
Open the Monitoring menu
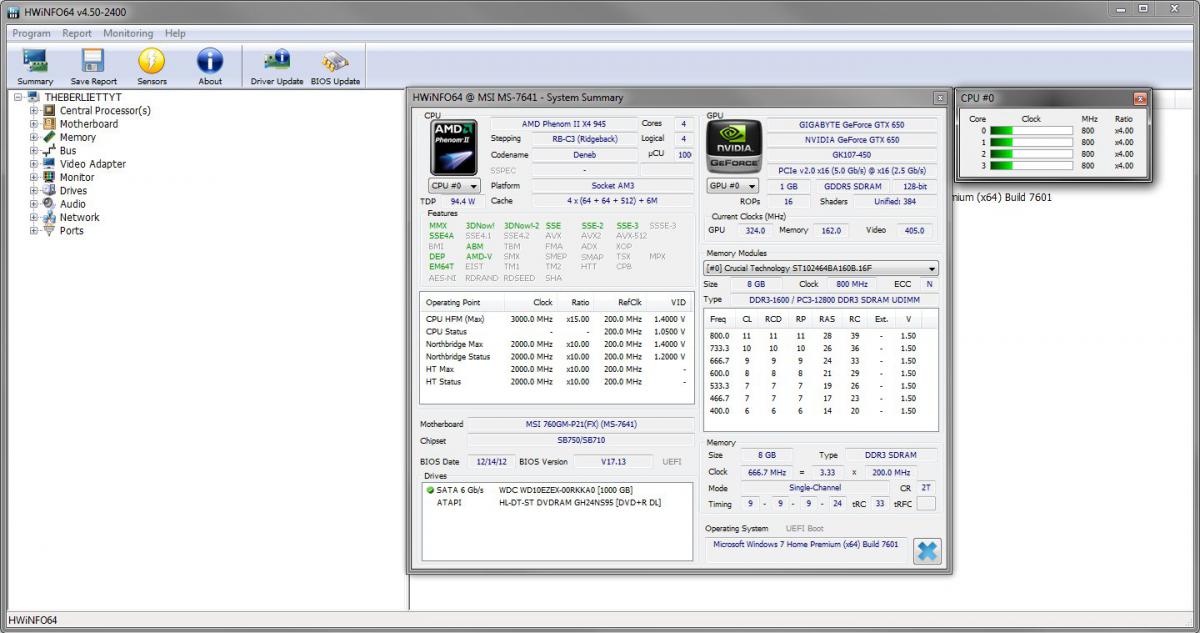(128, 33)
